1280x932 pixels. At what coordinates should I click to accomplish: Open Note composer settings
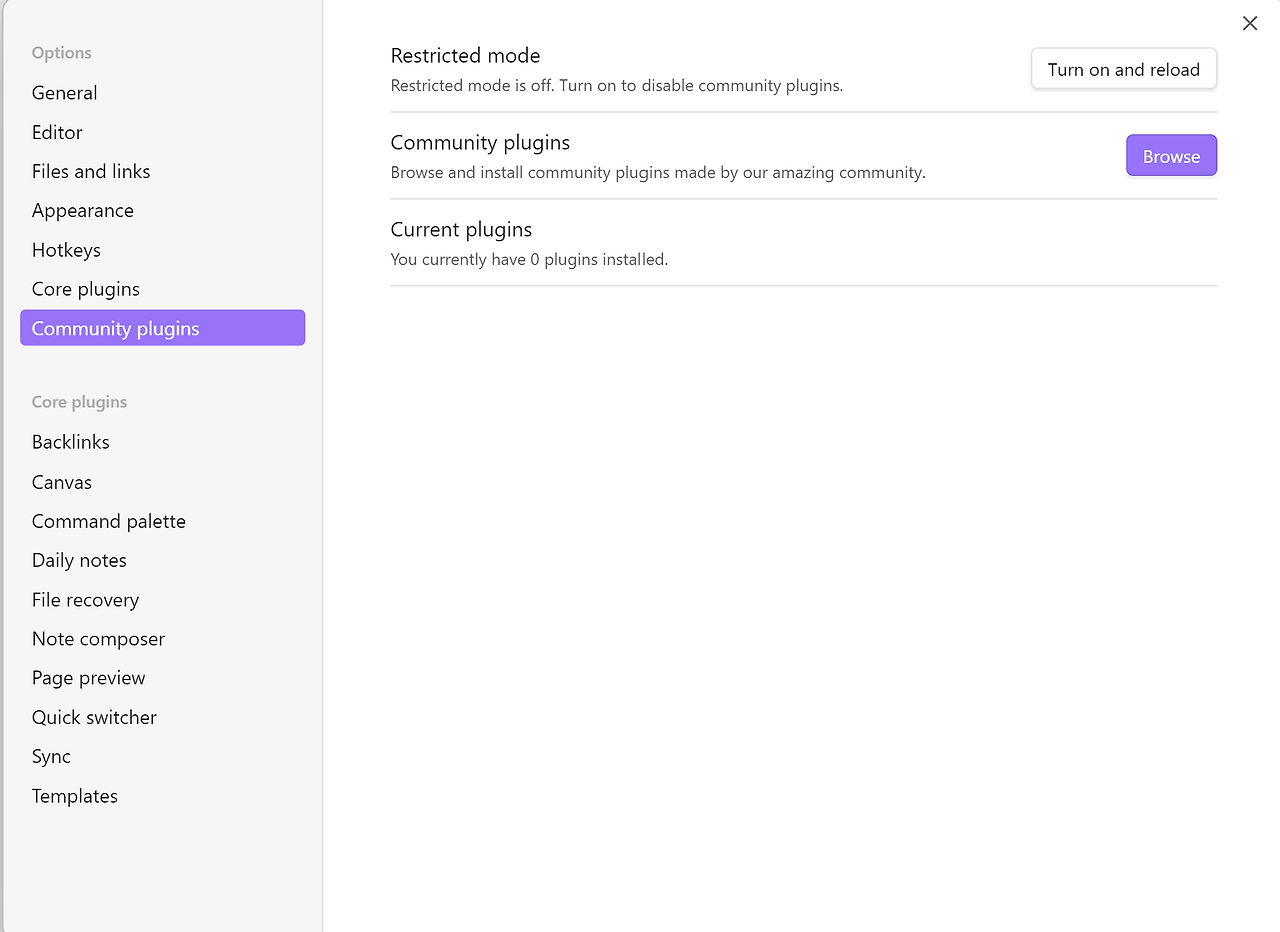98,639
